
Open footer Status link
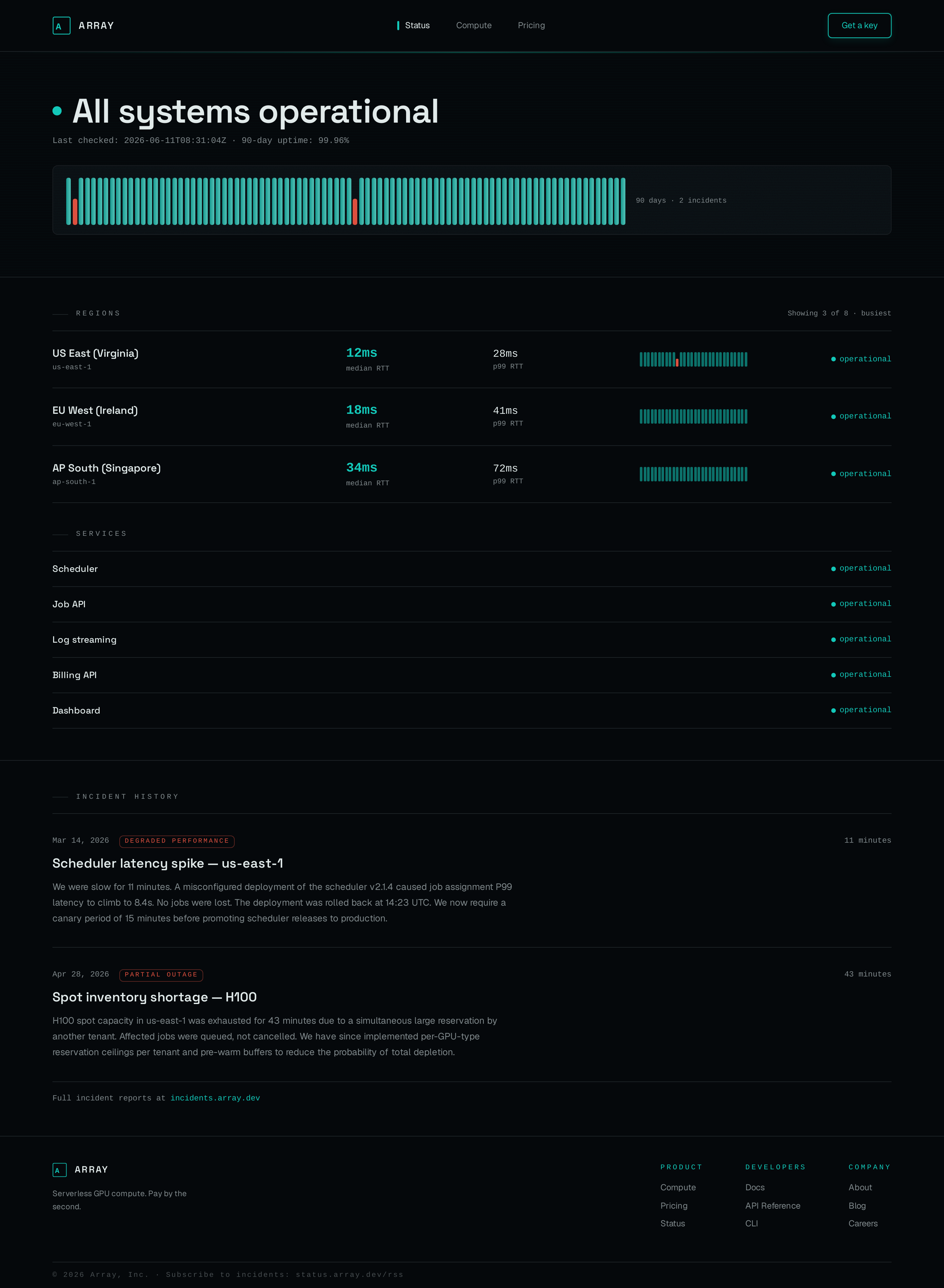[673, 1223]
